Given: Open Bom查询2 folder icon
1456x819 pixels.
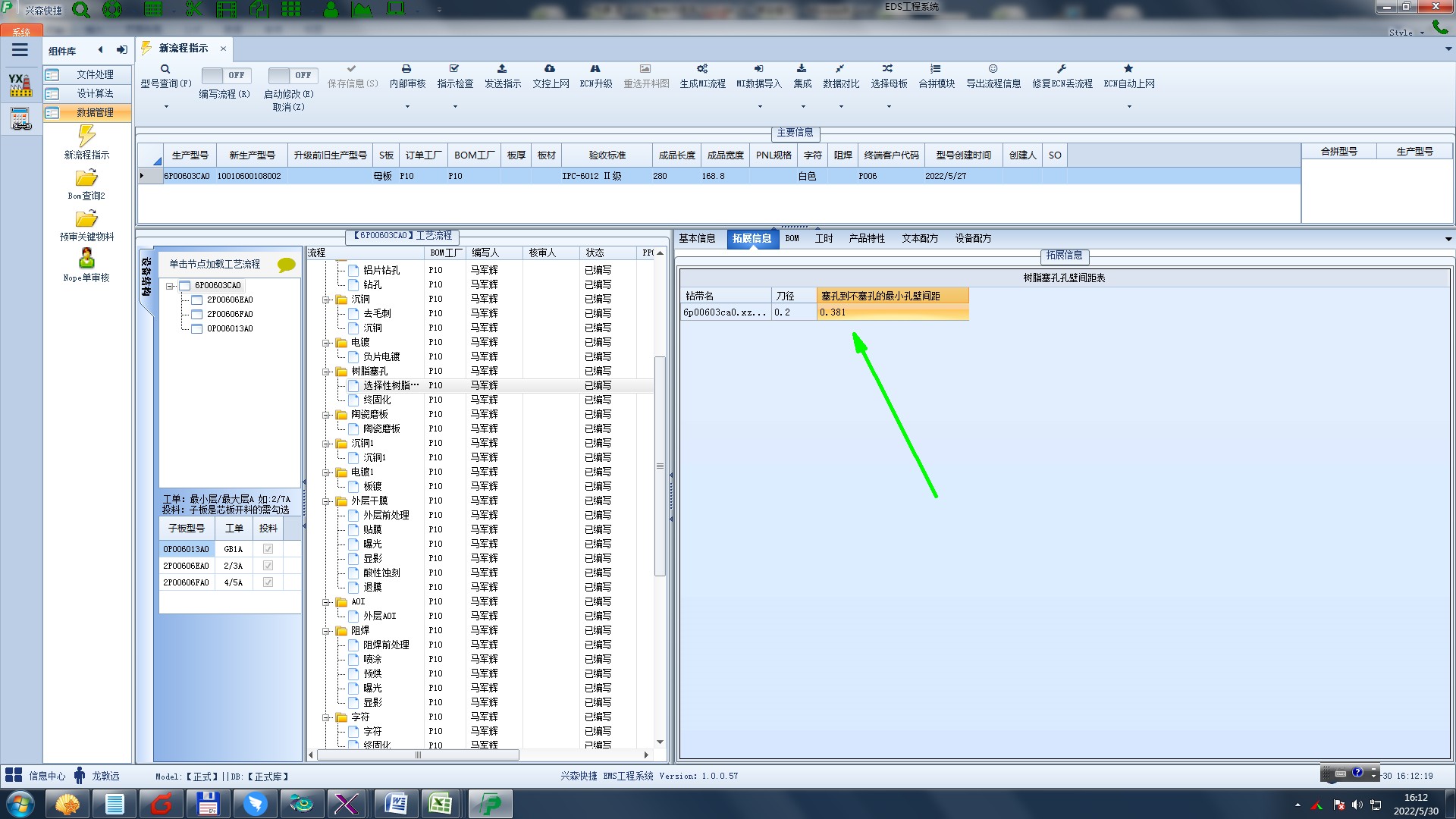Looking at the screenshot, I should pos(86,178).
